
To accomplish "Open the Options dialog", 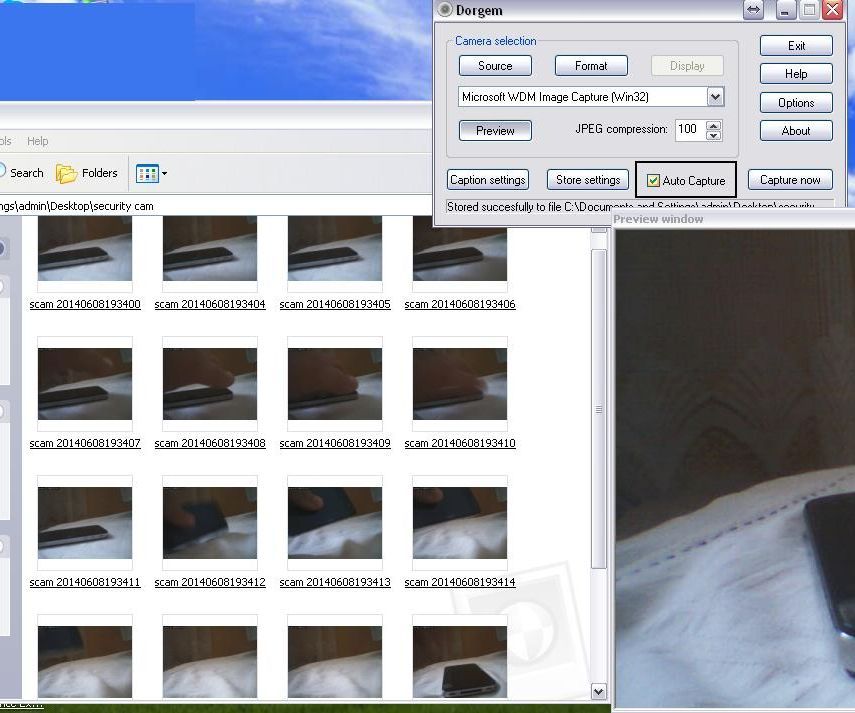I will click(x=795, y=102).
